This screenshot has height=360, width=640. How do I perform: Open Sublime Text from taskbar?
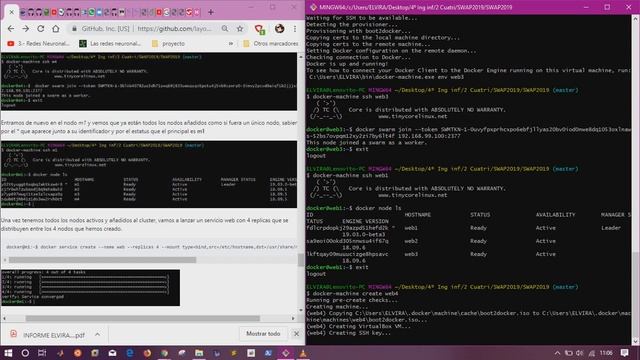coord(233,353)
